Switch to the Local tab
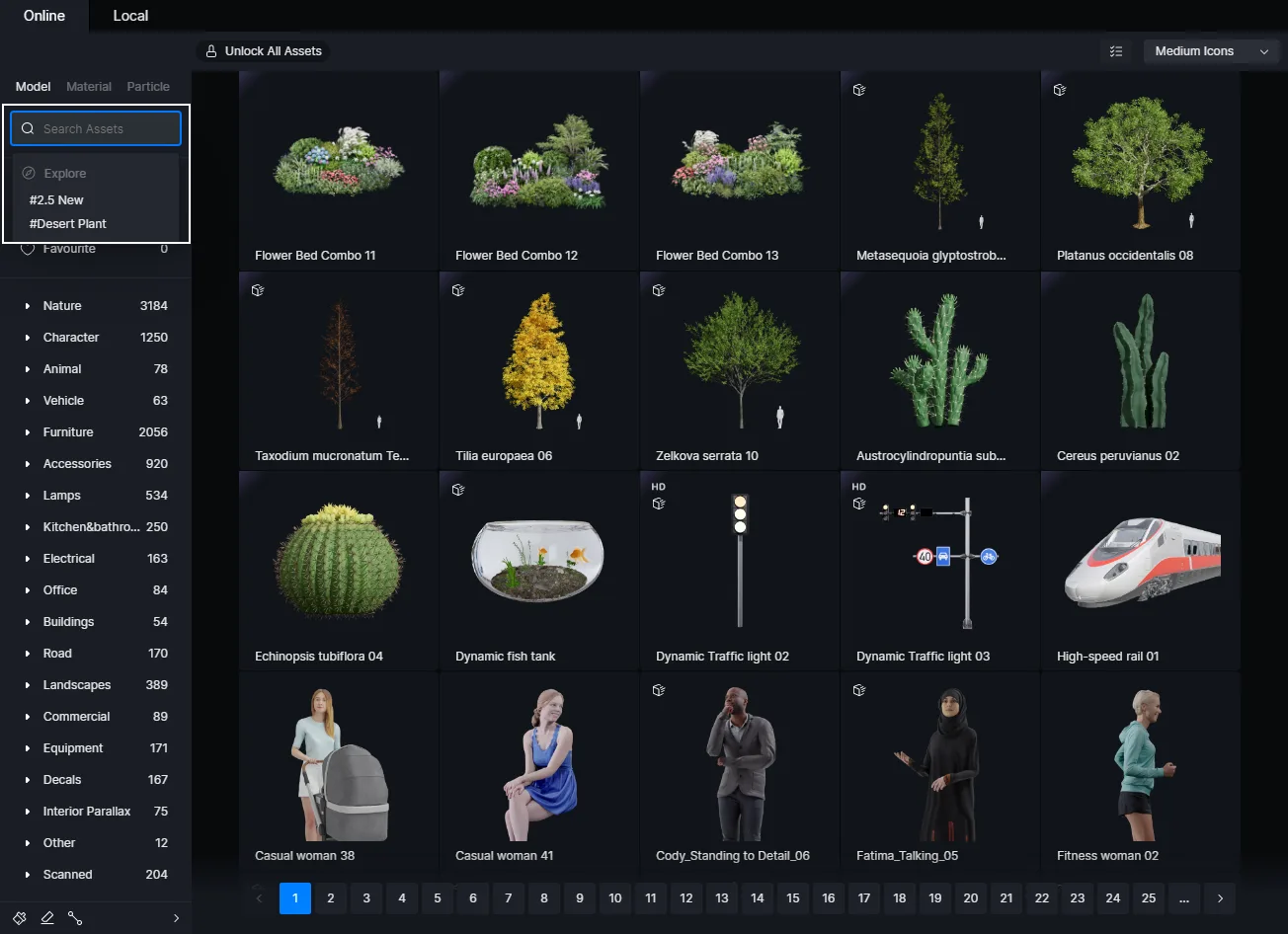Screen dimensions: 1288x934 (129, 15)
